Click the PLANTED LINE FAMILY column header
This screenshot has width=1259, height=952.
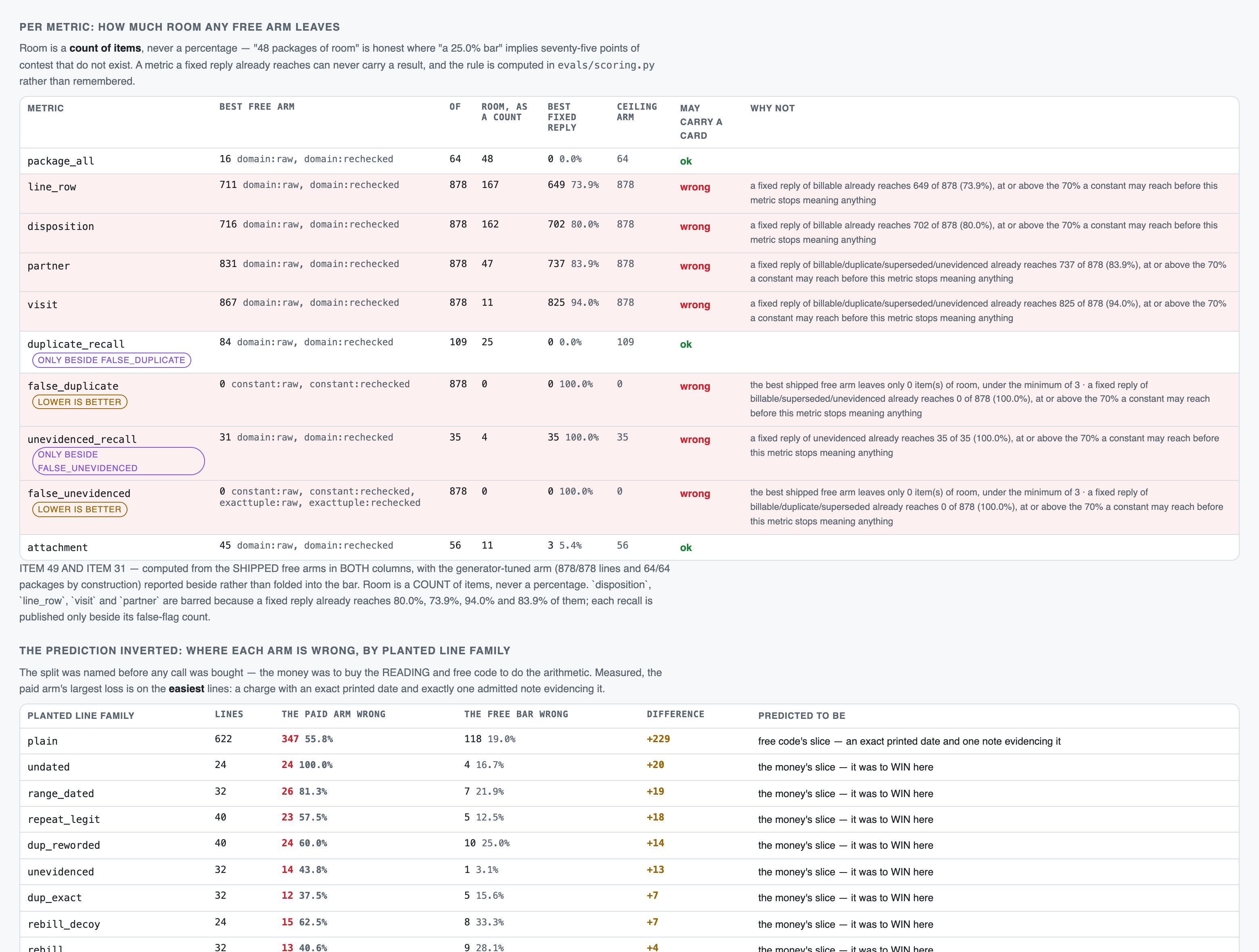(x=81, y=716)
